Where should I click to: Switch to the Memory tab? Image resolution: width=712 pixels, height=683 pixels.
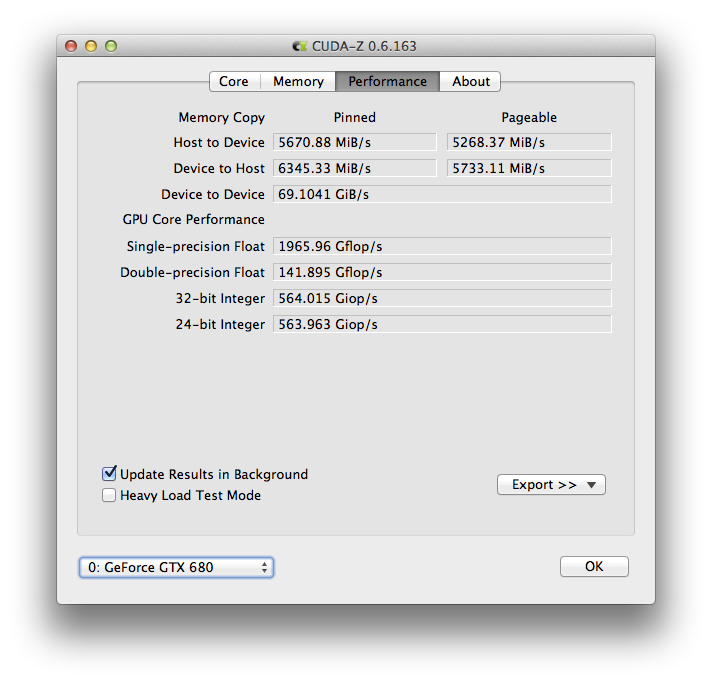point(298,81)
